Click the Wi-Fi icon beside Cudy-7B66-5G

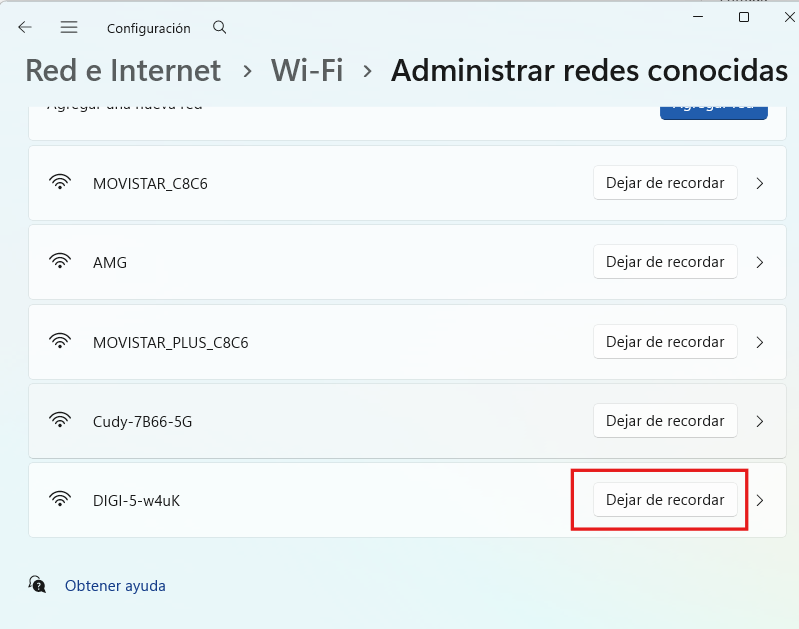[60, 420]
